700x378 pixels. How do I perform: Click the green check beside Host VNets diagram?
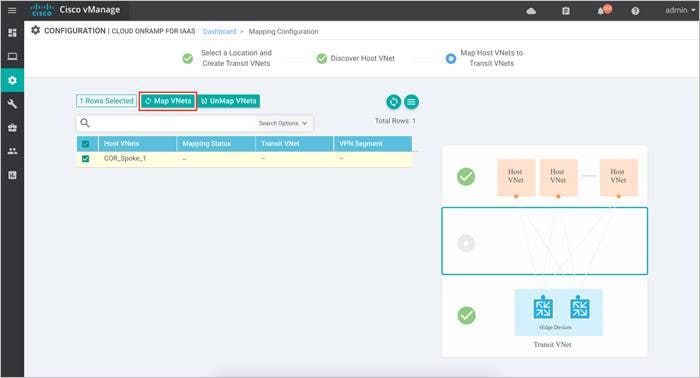point(466,177)
